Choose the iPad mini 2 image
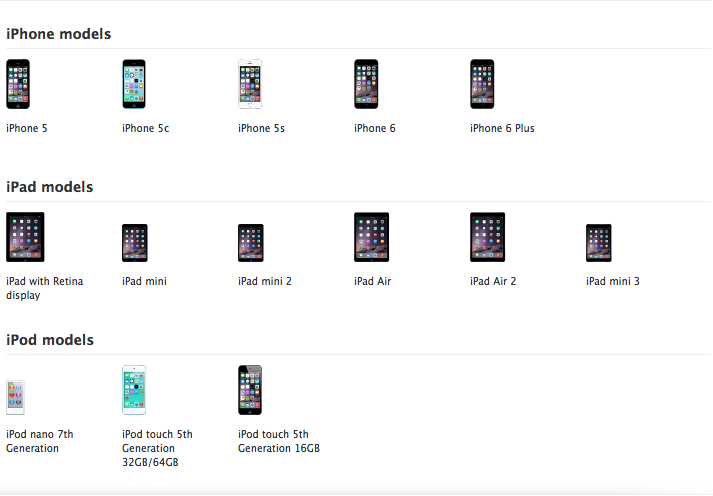This screenshot has height=496, width=713. (251, 243)
